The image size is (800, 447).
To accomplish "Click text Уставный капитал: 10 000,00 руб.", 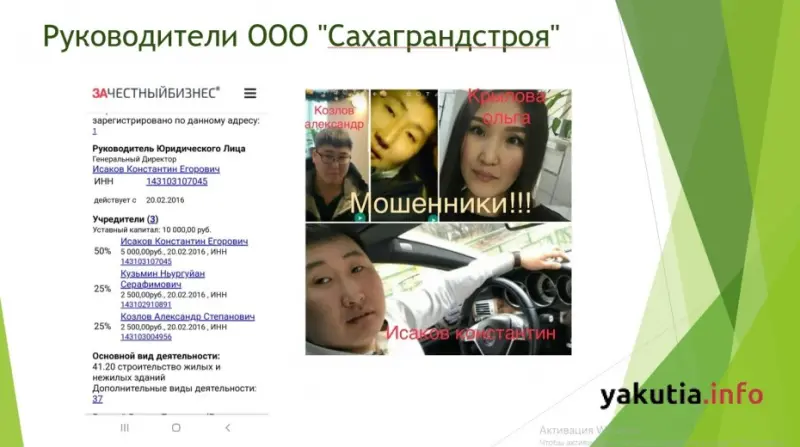I will tap(152, 230).
